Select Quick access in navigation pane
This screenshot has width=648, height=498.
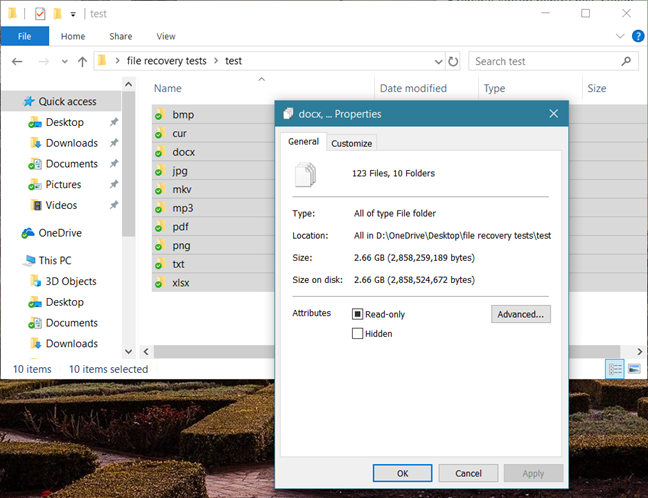pos(61,101)
